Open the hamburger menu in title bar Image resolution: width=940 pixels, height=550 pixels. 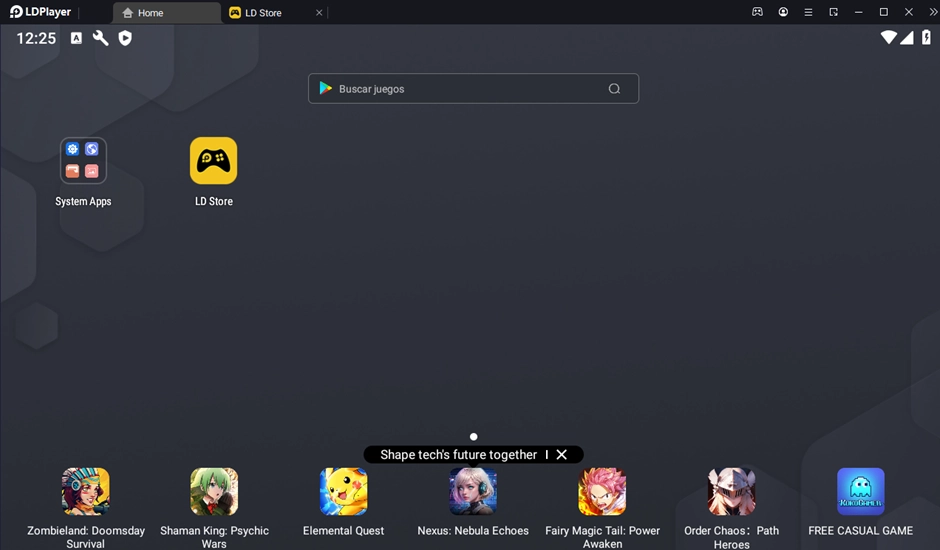pos(808,12)
